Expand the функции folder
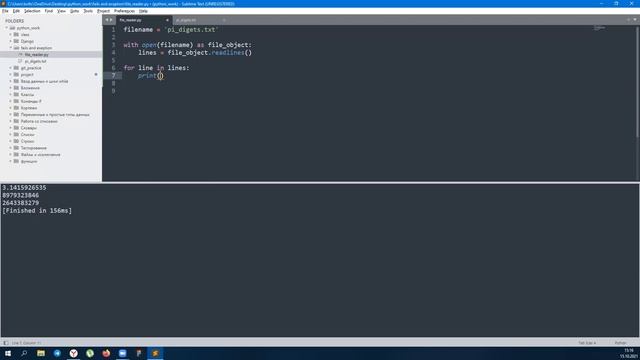Screen dimensions: 640x360 tap(11, 161)
